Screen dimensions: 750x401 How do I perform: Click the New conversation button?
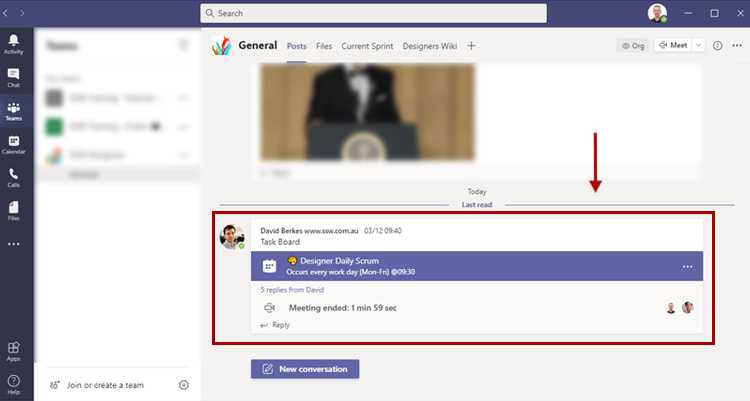[305, 369]
